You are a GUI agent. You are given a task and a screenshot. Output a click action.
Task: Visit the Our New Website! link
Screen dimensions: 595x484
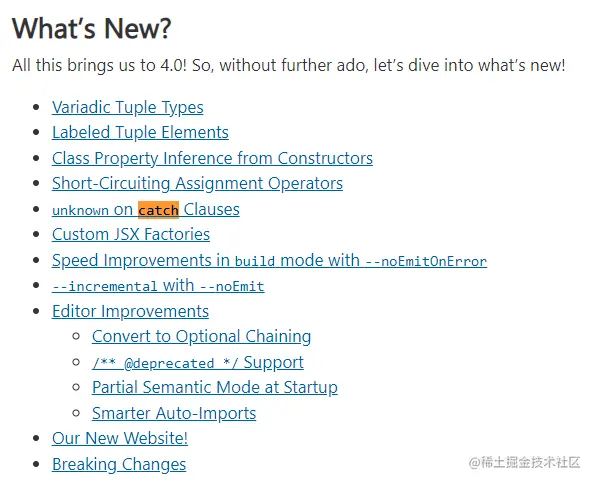click(x=120, y=438)
